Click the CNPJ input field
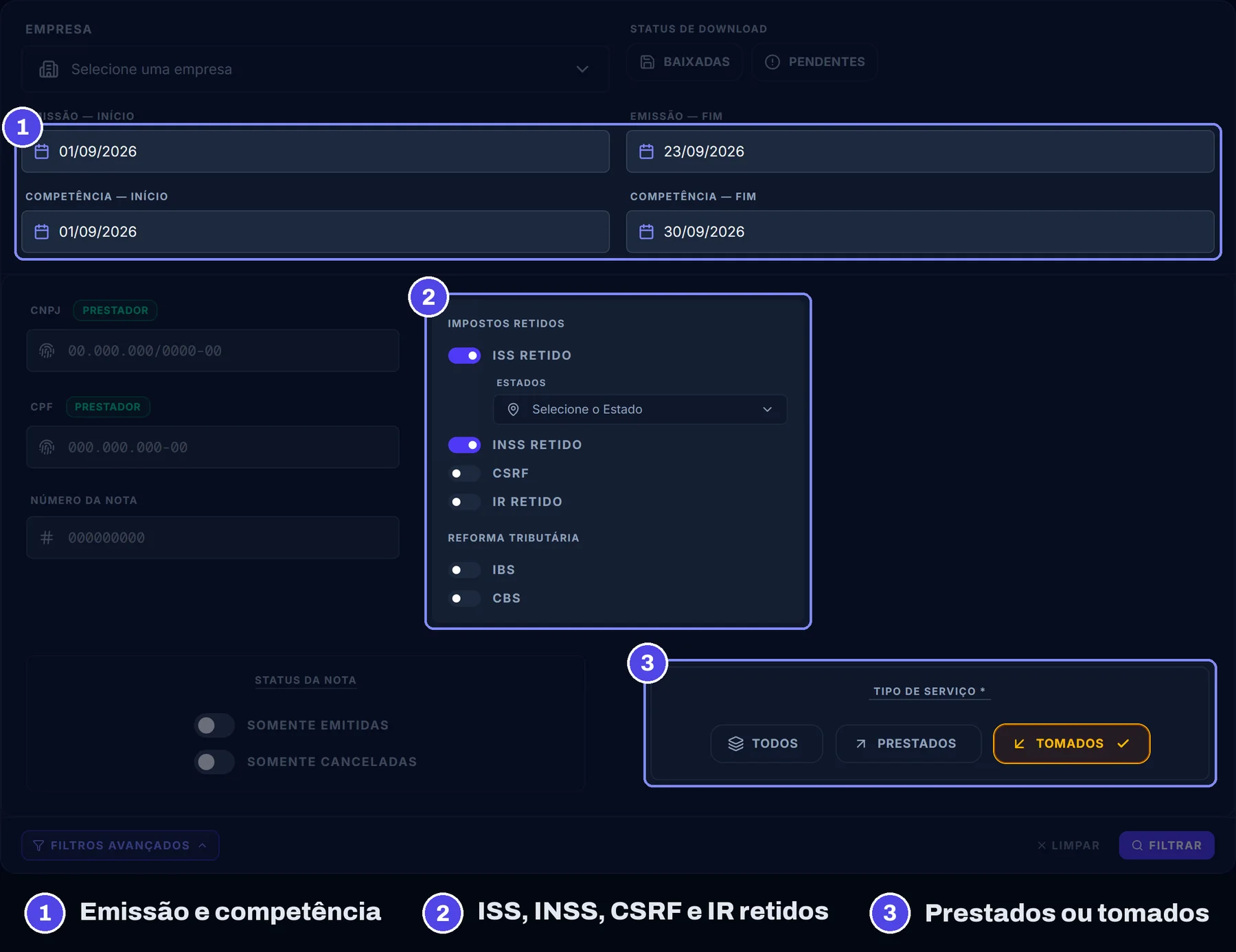This screenshot has height=952, width=1236. (213, 351)
